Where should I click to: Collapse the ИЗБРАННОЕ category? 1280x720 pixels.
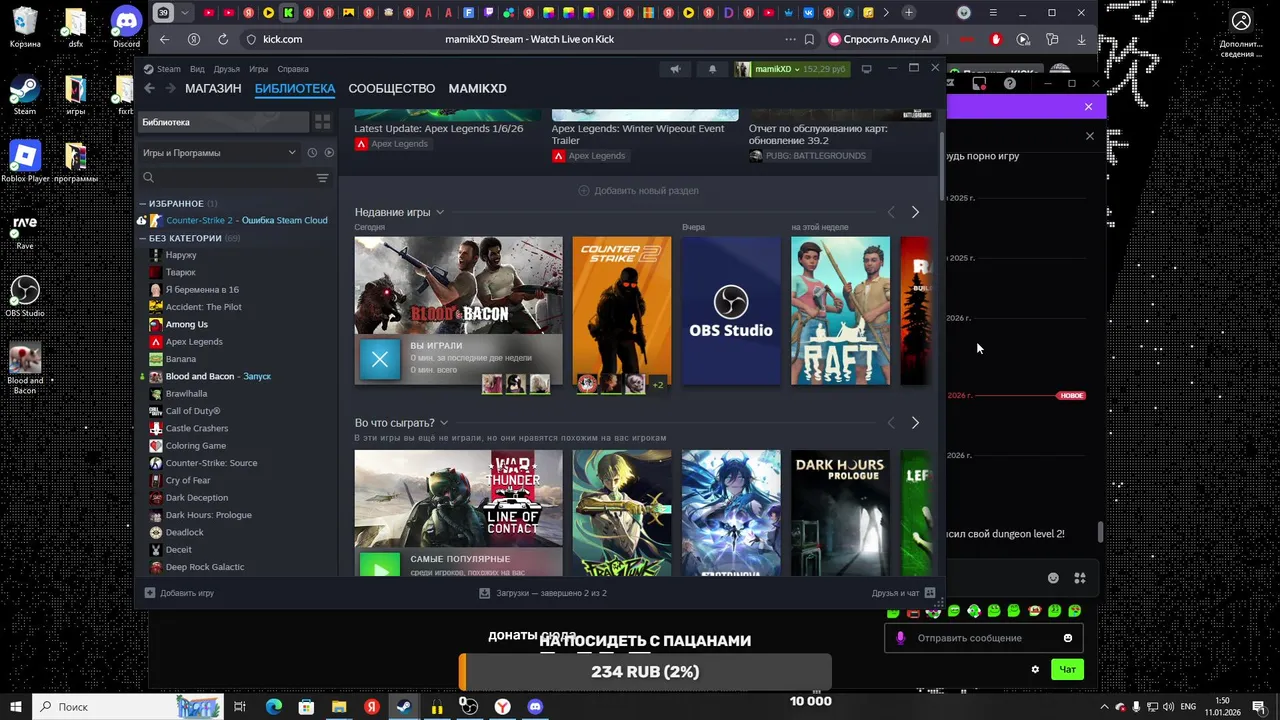click(x=143, y=203)
